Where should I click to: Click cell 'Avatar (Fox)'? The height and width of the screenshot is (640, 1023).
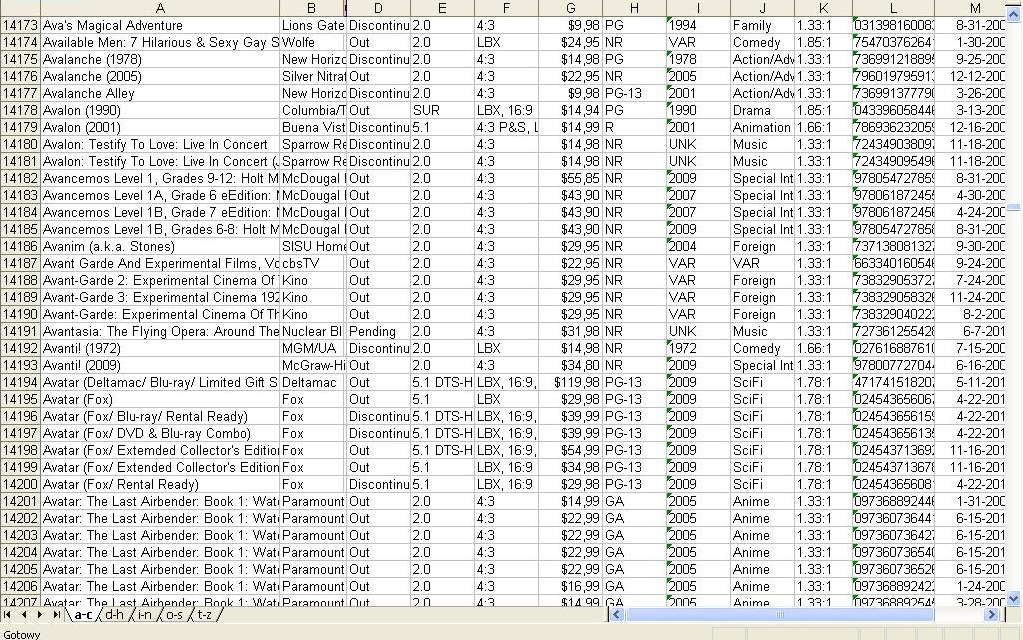tap(160, 399)
